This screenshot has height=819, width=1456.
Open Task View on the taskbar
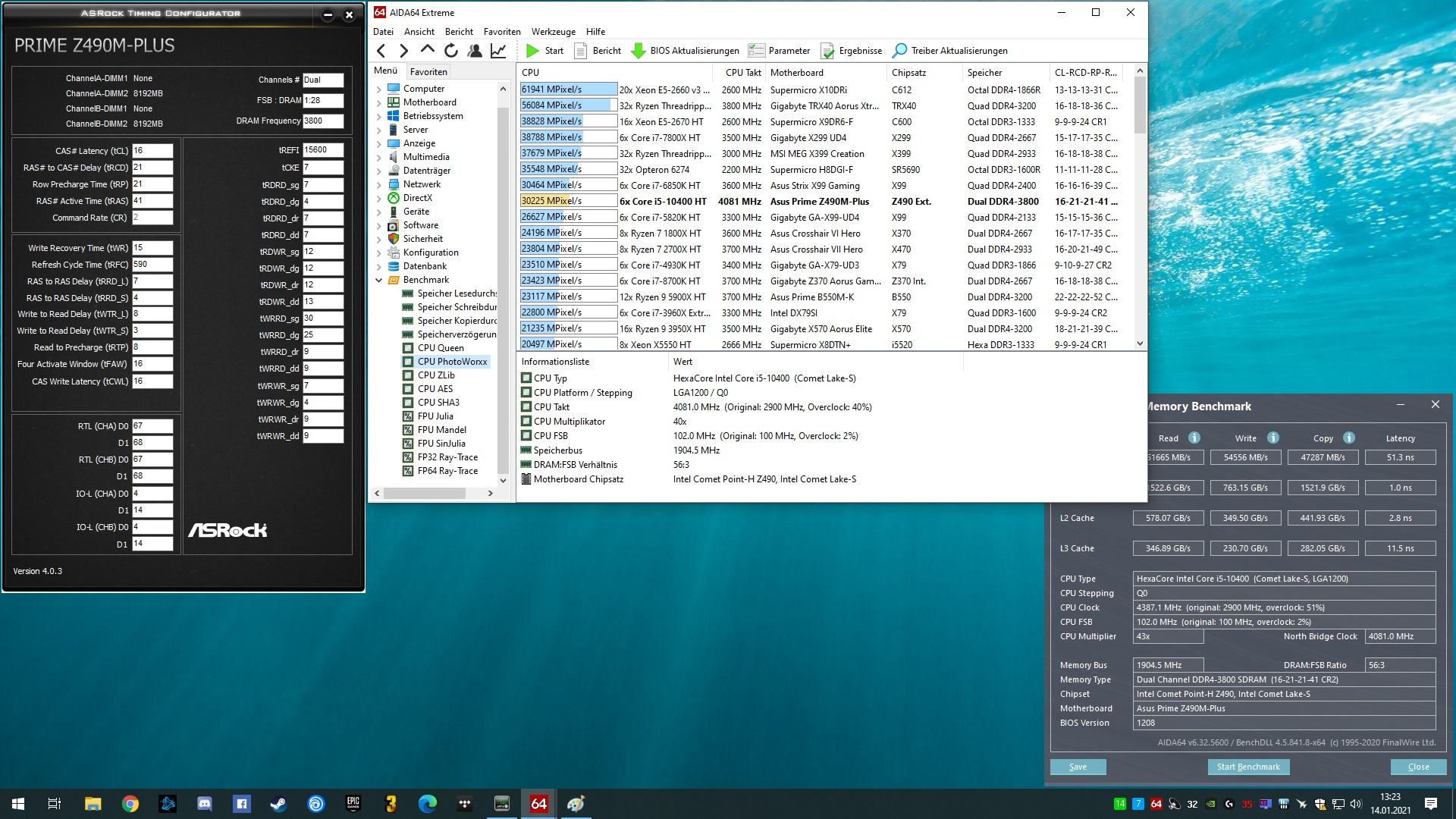(55, 804)
